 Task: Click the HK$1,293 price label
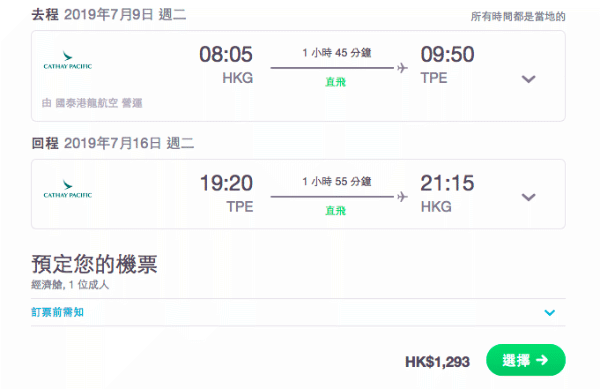(x=437, y=362)
